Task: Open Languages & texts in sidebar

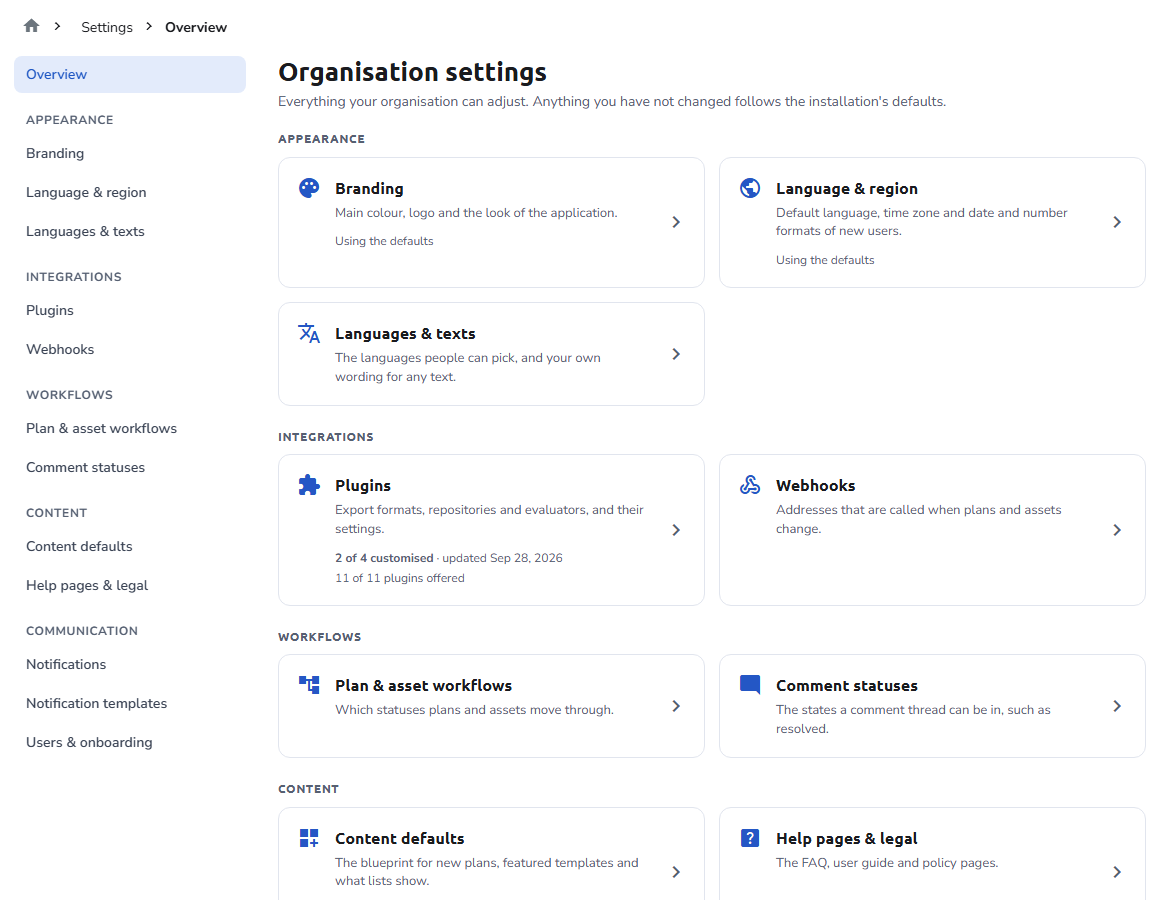Action: 129,231
